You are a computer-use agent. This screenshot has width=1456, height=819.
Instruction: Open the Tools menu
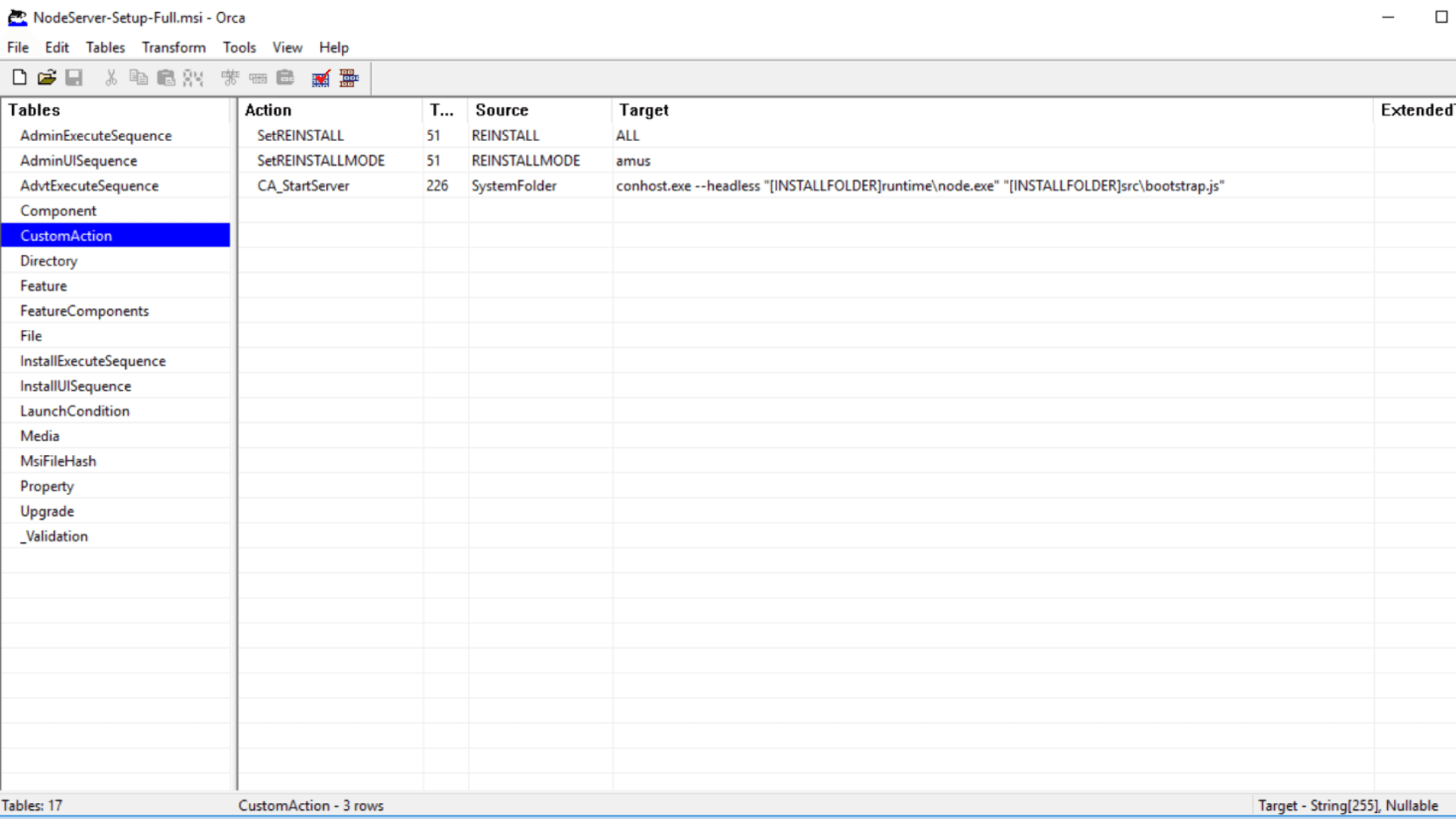pyautogui.click(x=239, y=47)
